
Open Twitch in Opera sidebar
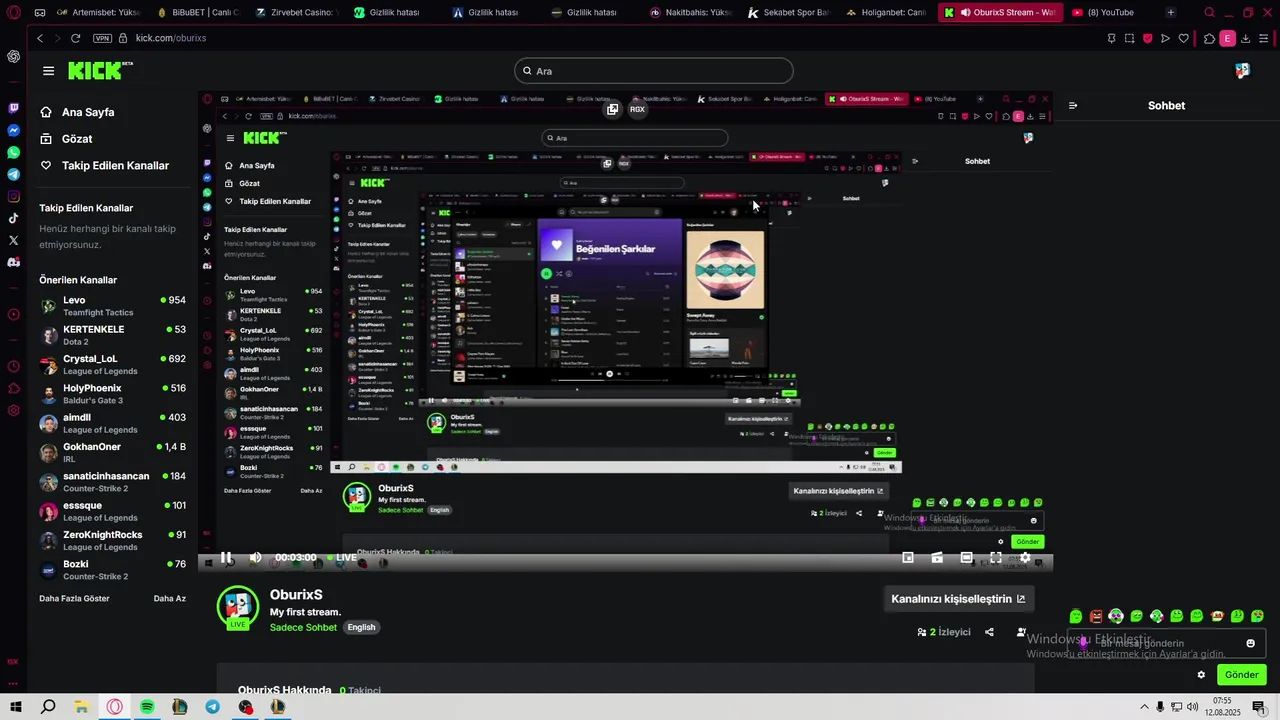coord(13,108)
